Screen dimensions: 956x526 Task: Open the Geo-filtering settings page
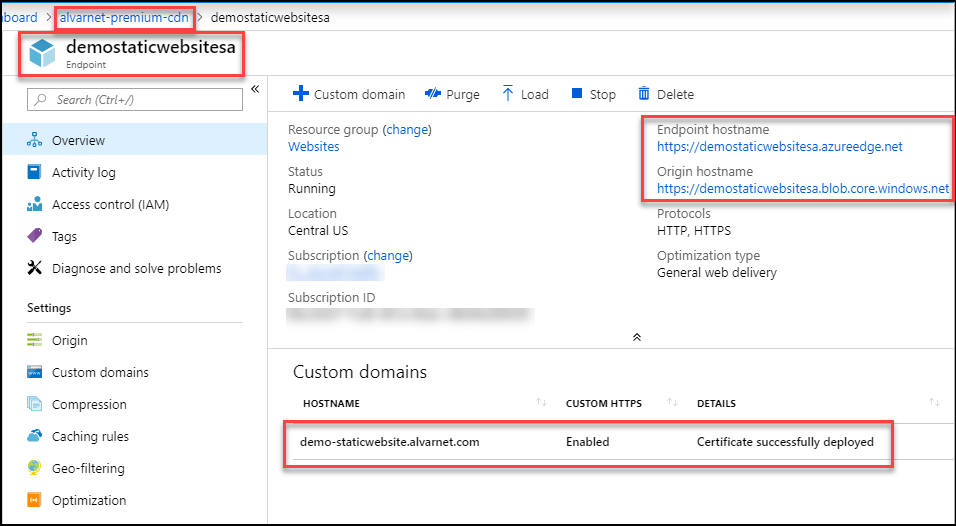[x=134, y=468]
